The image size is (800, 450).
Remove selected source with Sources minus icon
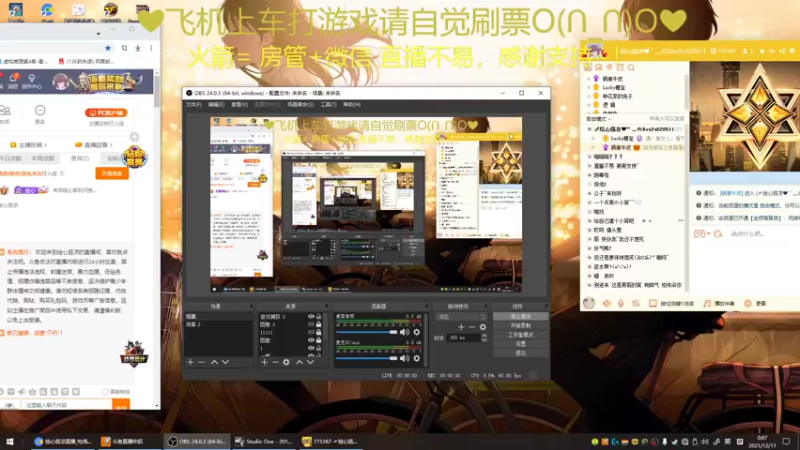pos(275,362)
